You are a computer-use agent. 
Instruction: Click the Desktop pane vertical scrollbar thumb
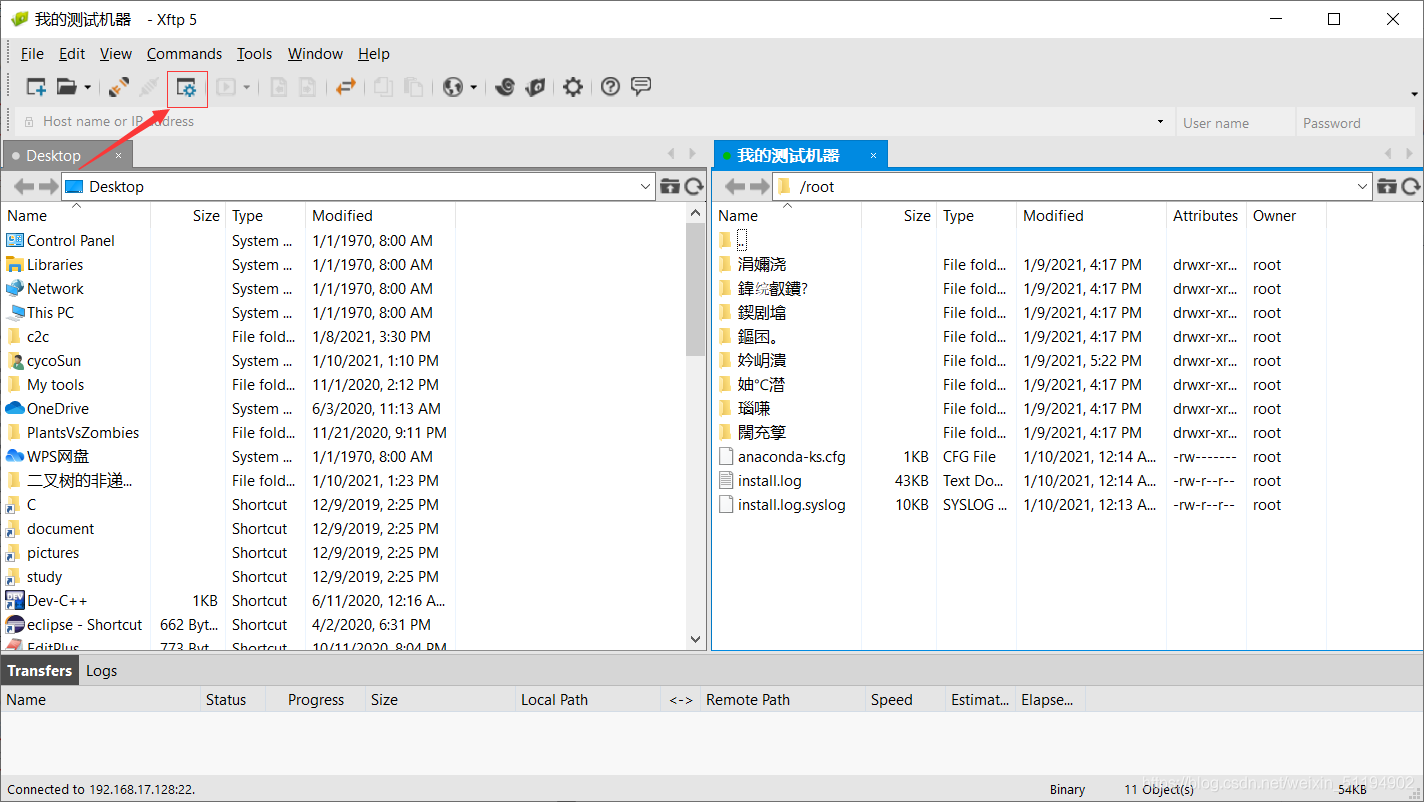[x=697, y=290]
